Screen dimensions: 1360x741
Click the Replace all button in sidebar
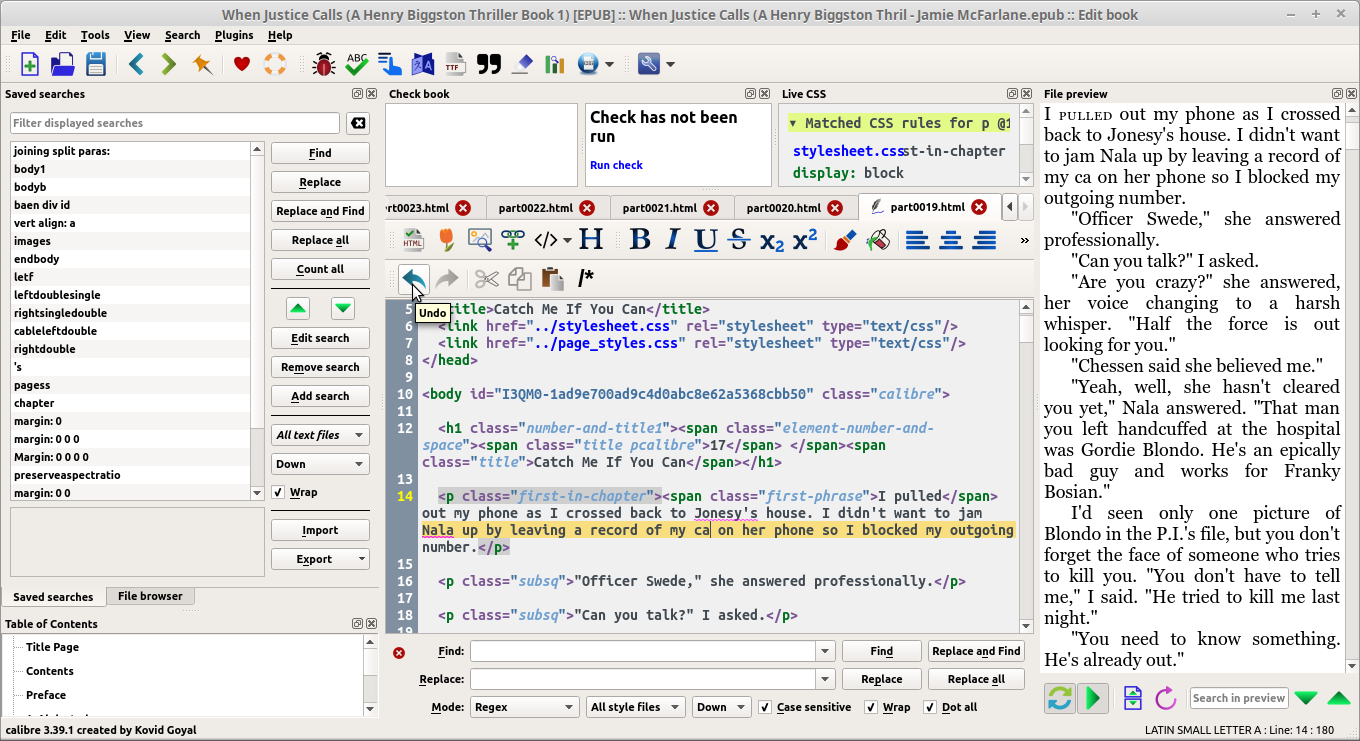coord(320,240)
